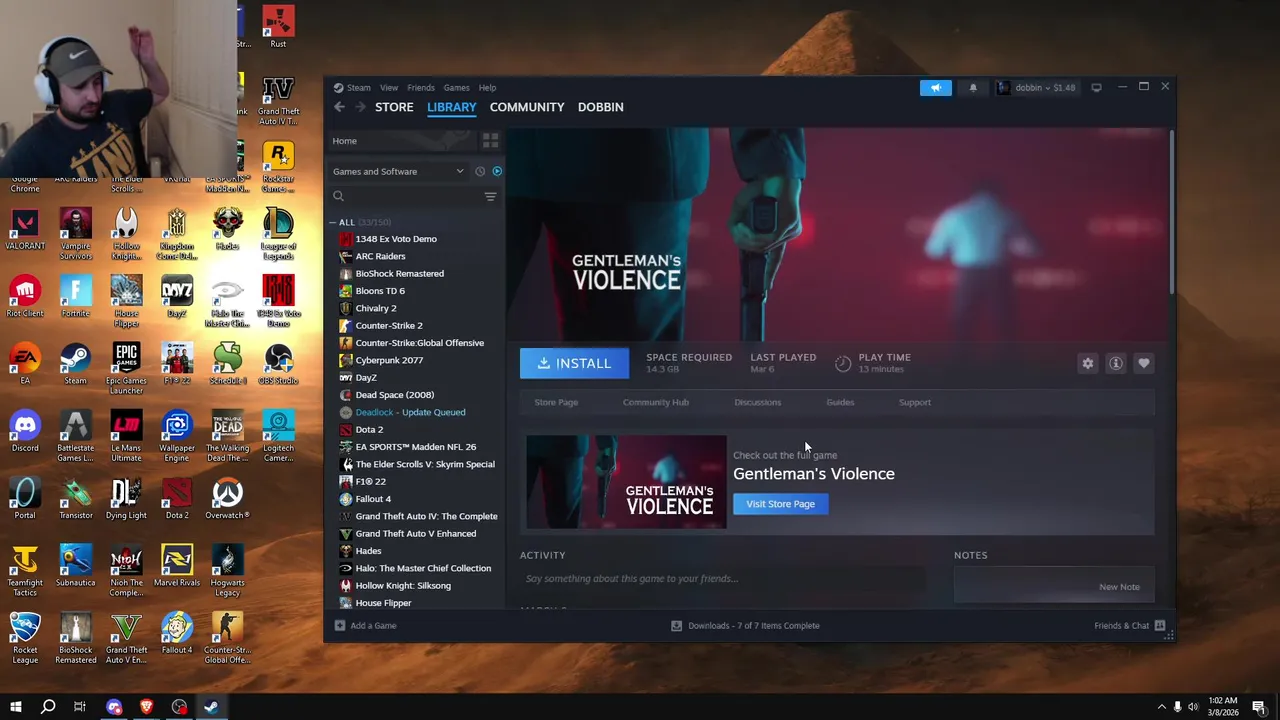Viewport: 1280px width, 720px height.
Task: Select Hades in the library list
Action: click(x=368, y=551)
